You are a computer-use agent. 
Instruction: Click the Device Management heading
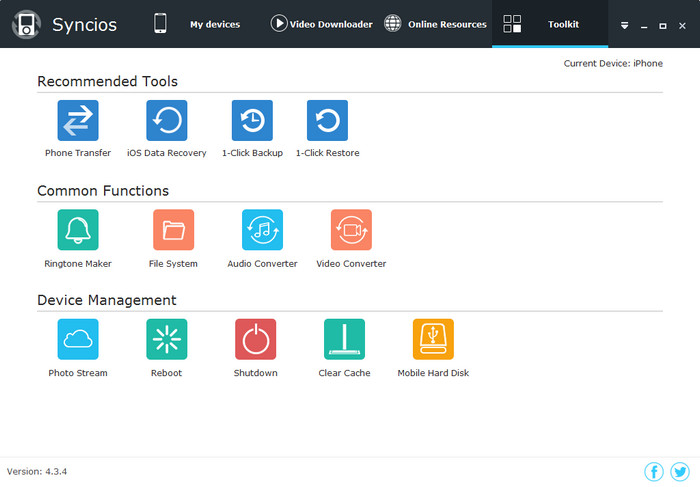tap(107, 300)
